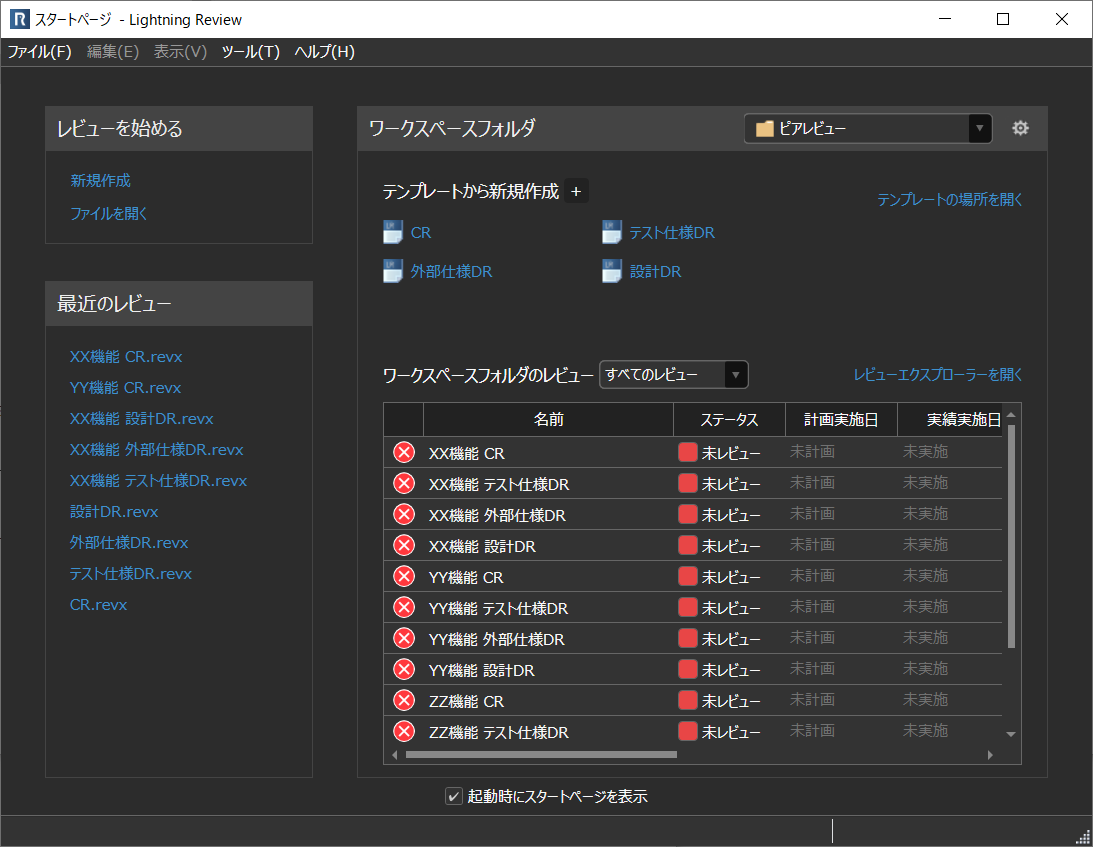Click the テスト仕様DR template icon

[x=612, y=232]
